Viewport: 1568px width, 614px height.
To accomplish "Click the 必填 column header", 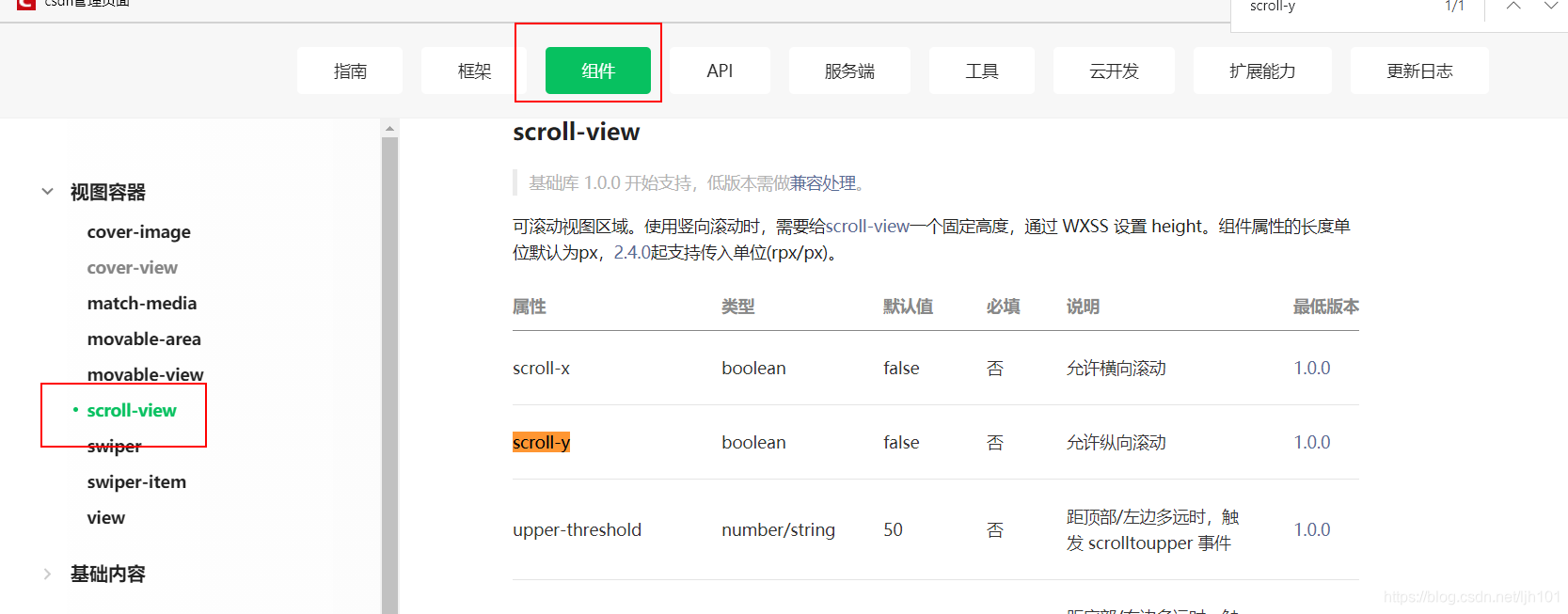I will (1004, 307).
